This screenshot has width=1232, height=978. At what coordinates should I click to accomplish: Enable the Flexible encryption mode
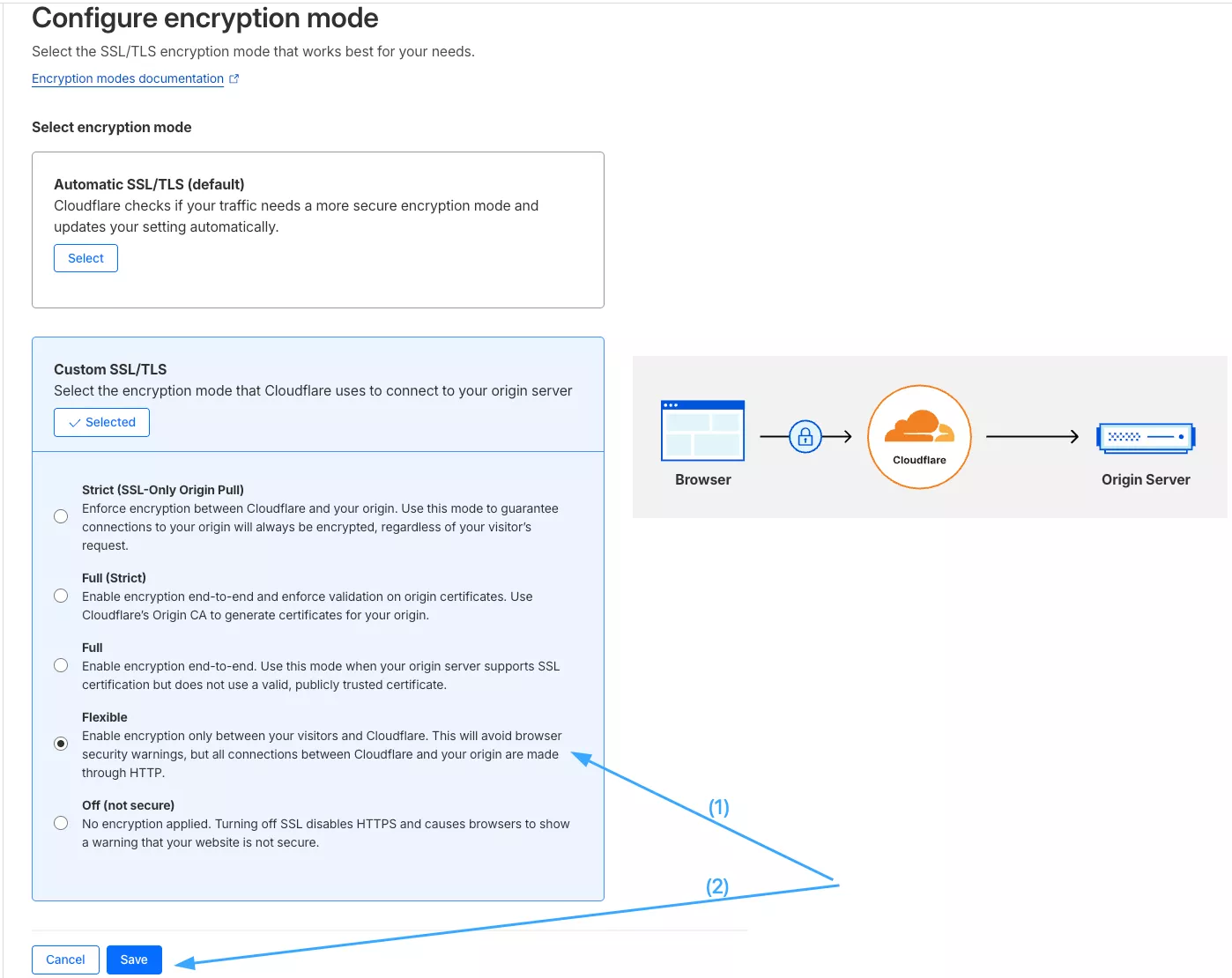pyautogui.click(x=61, y=744)
